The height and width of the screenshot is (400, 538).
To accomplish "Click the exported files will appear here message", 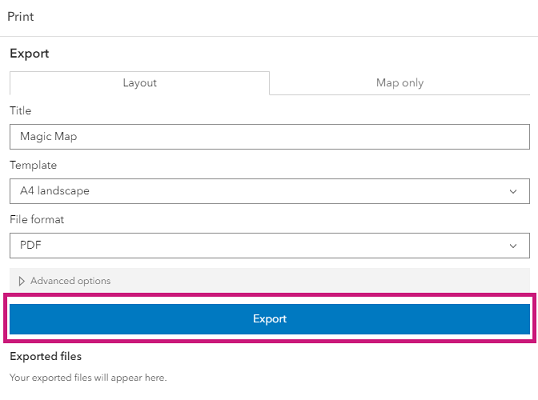I will pos(88,378).
